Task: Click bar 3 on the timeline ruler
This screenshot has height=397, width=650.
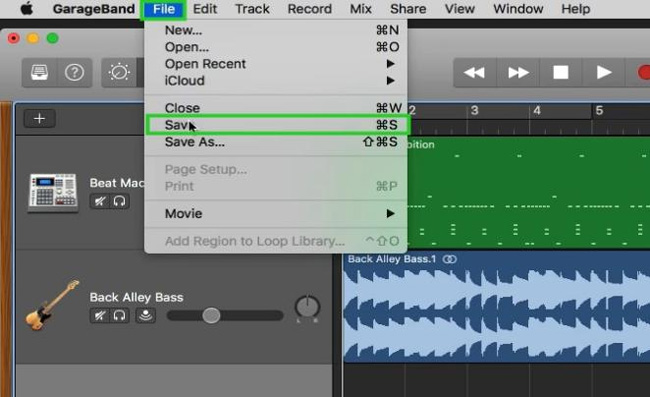Action: click(x=475, y=111)
